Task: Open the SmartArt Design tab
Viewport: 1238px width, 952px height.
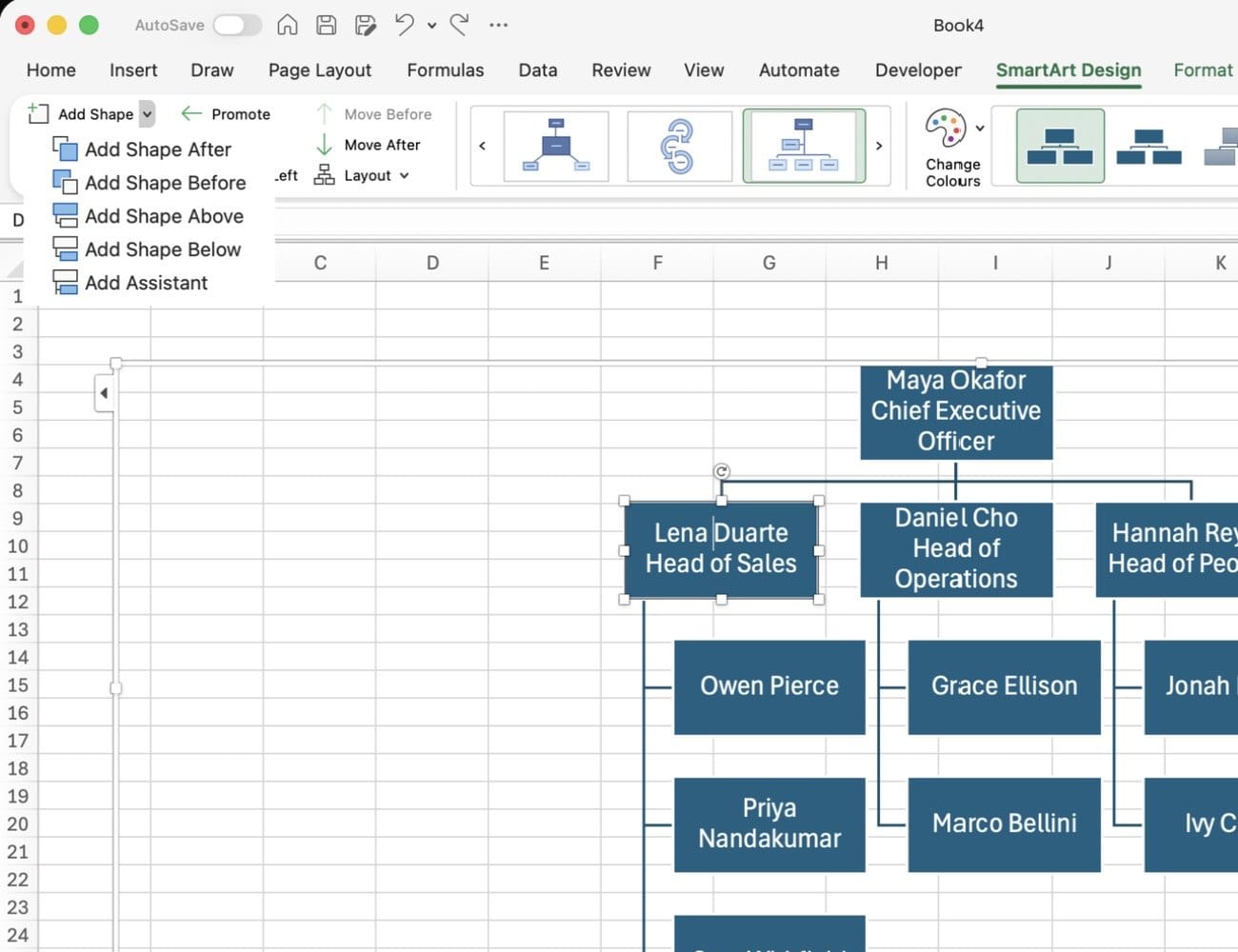Action: (1068, 69)
